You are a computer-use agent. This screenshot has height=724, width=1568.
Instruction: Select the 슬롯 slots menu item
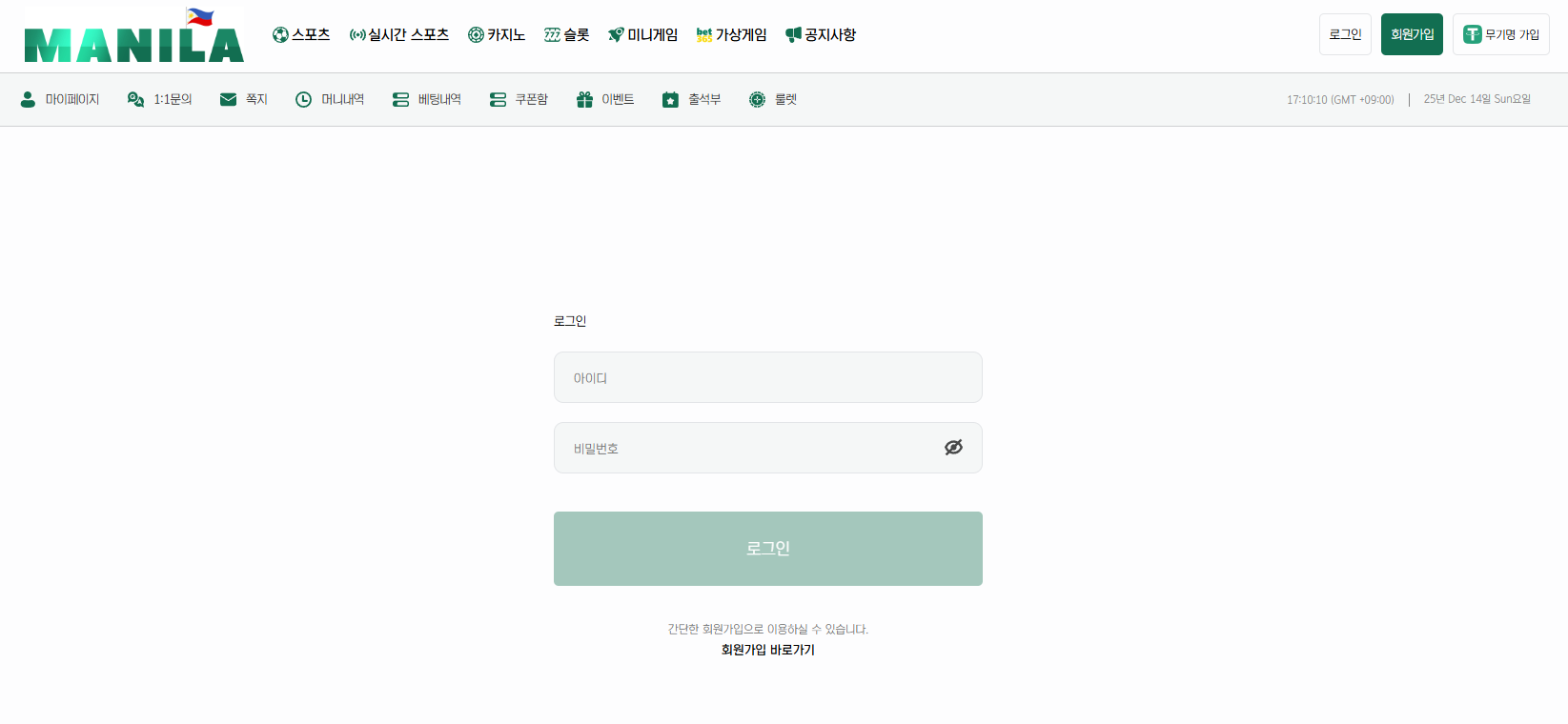pyautogui.click(x=566, y=35)
